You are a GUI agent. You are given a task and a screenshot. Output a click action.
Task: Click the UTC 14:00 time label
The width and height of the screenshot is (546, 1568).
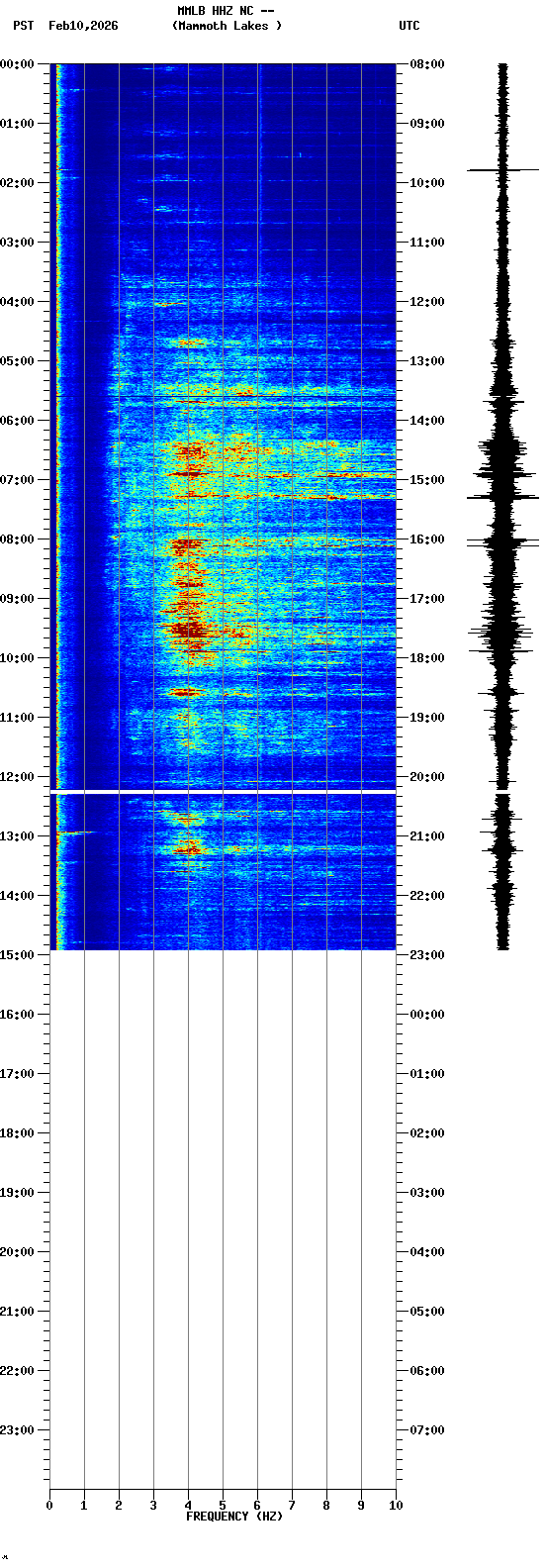pos(427,421)
